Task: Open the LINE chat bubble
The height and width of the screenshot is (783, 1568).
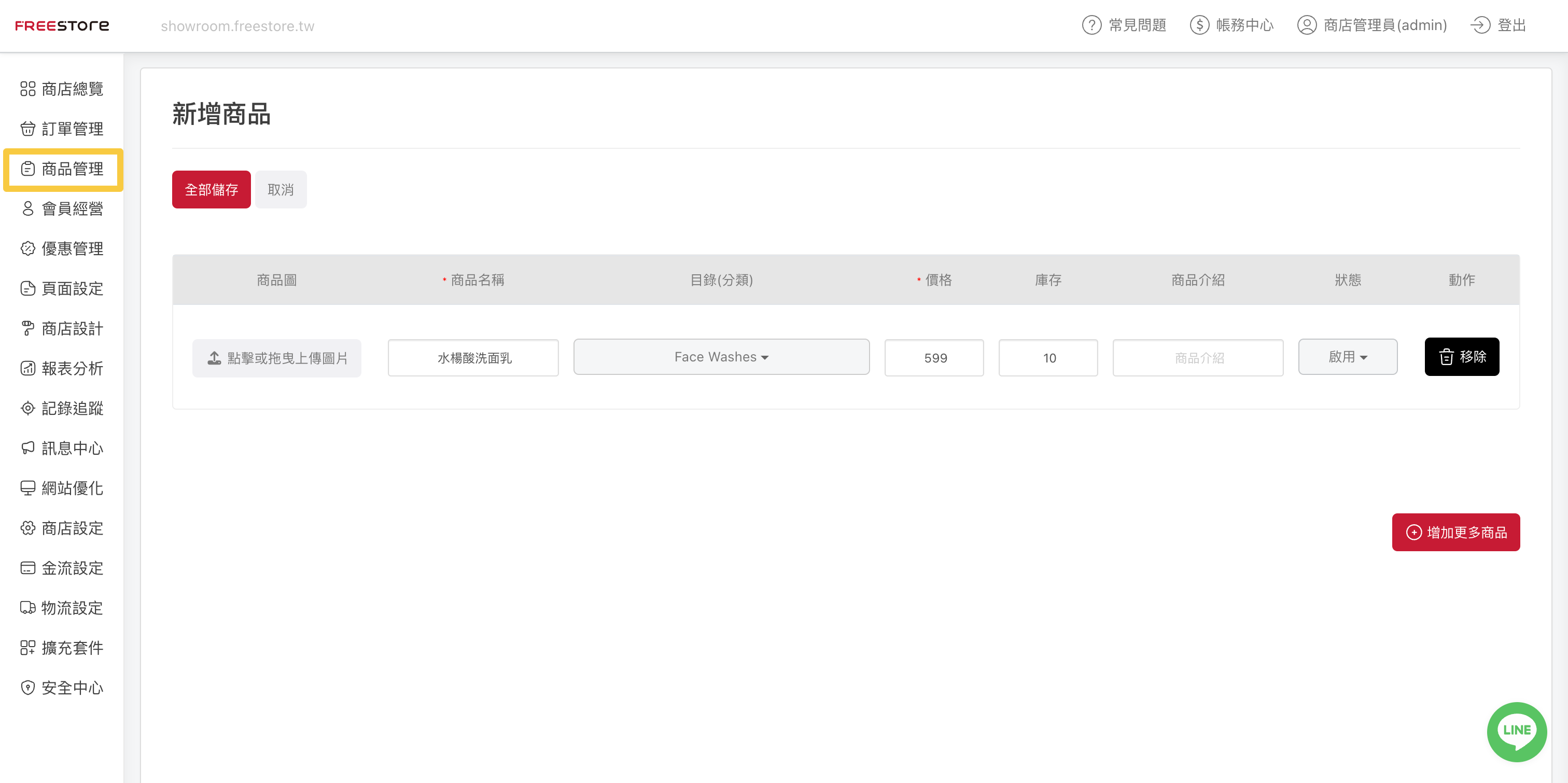Action: pyautogui.click(x=1516, y=731)
